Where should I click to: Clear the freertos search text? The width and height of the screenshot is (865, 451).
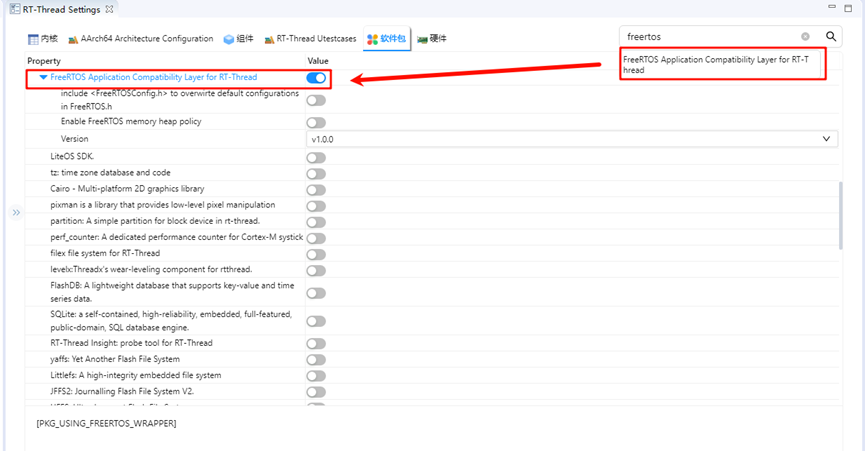pyautogui.click(x=805, y=36)
